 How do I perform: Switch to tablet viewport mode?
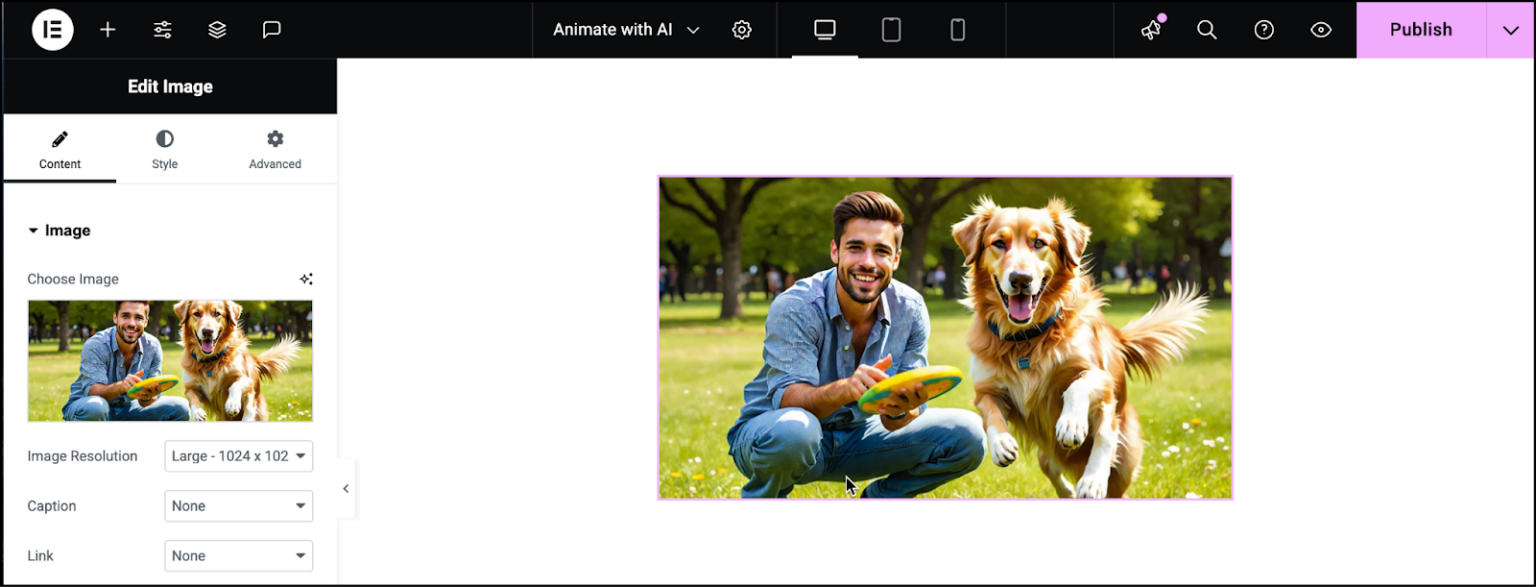pos(891,30)
